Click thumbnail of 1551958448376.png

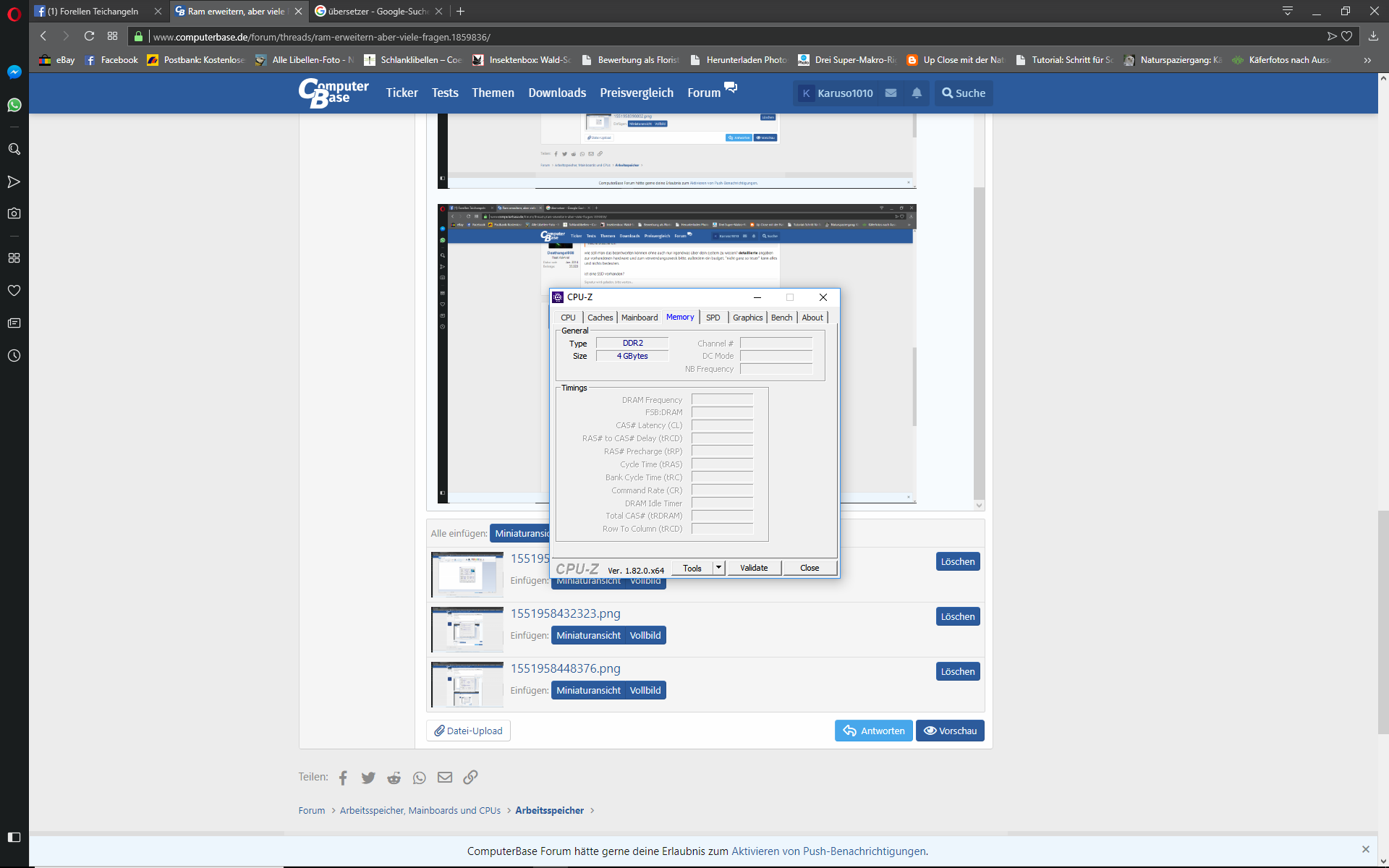point(467,684)
